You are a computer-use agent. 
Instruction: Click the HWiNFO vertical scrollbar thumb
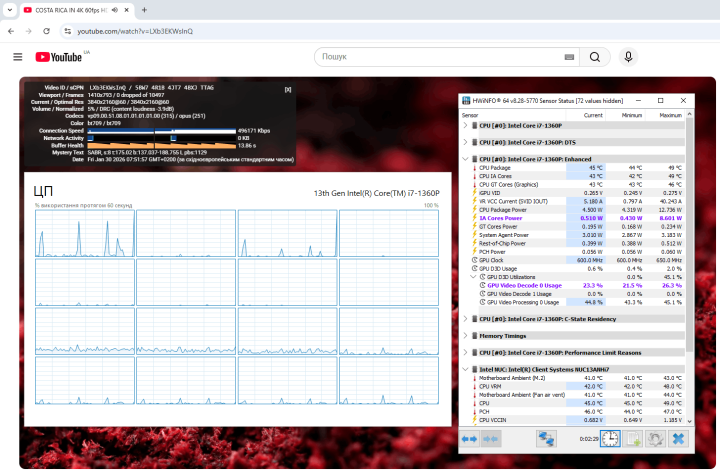[x=689, y=235]
